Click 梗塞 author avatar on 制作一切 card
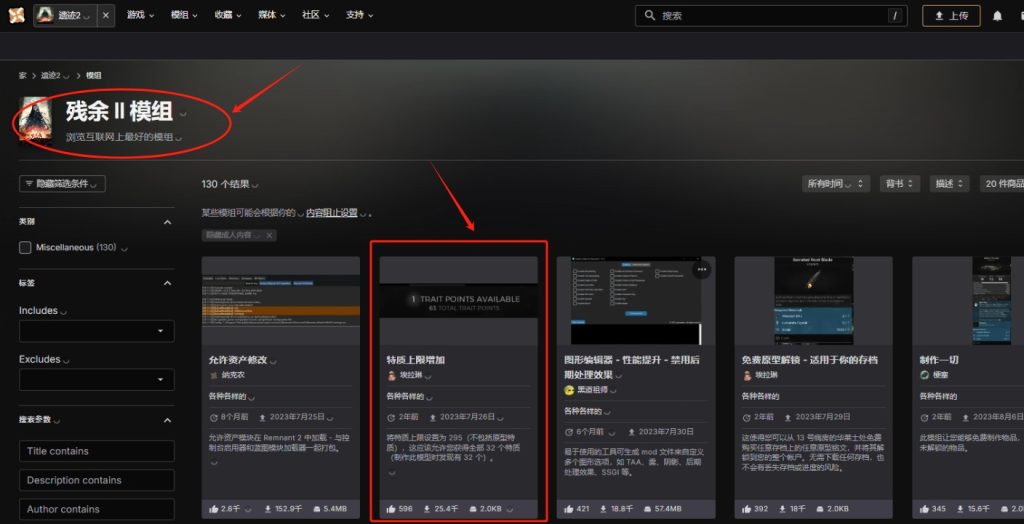This screenshot has height=524, width=1024. click(924, 376)
